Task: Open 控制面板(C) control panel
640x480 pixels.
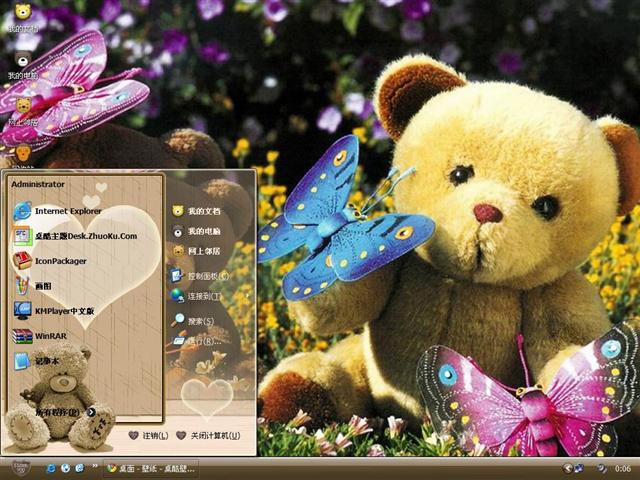Action: (x=200, y=276)
